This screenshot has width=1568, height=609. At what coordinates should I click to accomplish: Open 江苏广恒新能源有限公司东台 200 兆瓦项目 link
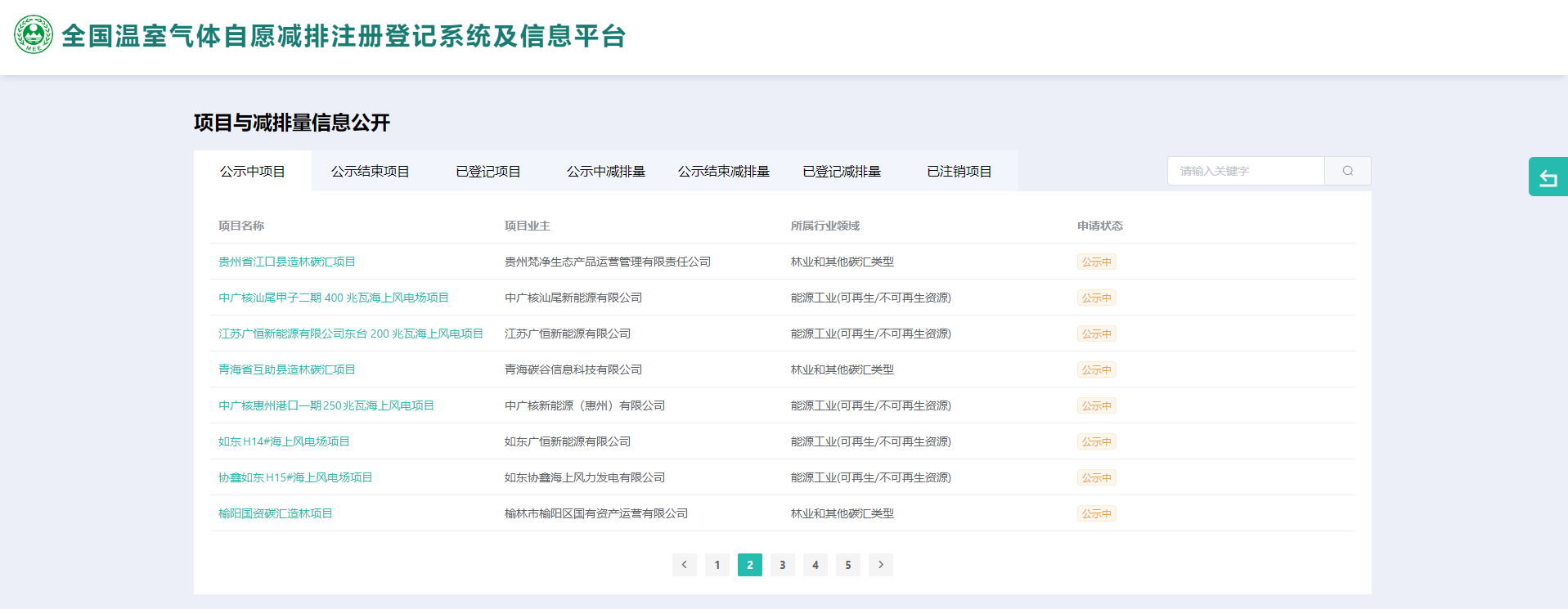351,334
